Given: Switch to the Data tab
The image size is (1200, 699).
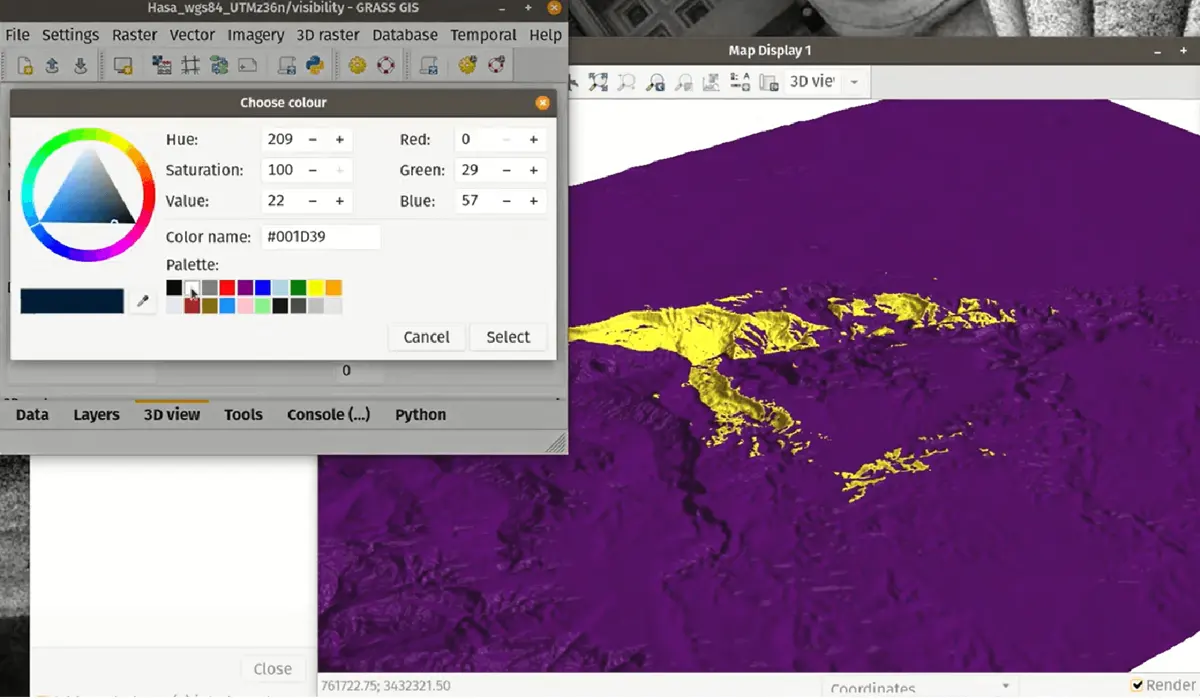Looking at the screenshot, I should pyautogui.click(x=32, y=415).
